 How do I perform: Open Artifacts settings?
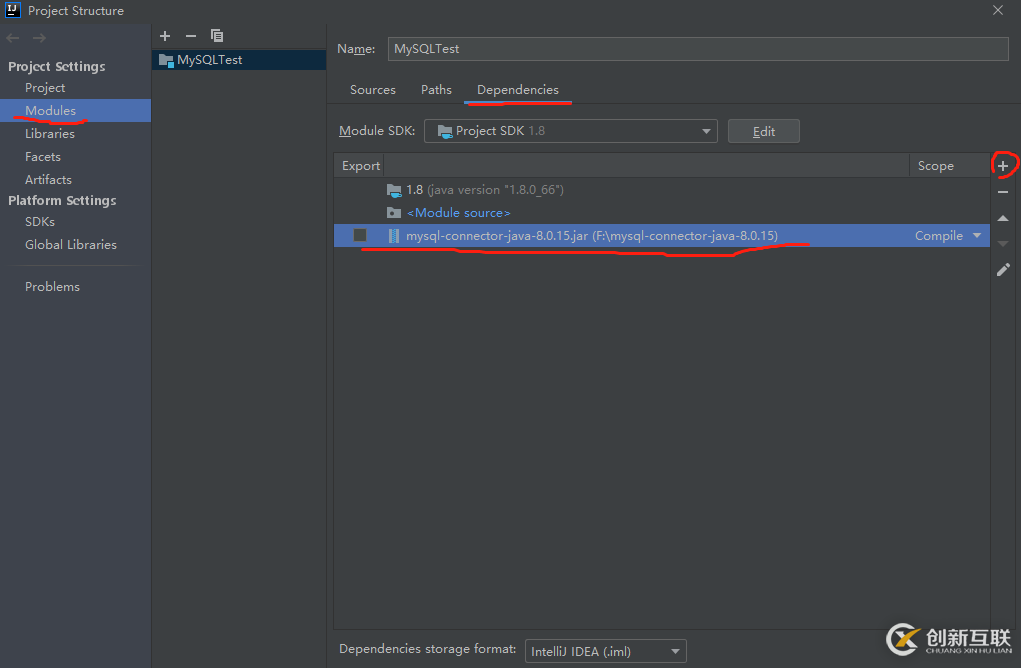[x=48, y=180]
